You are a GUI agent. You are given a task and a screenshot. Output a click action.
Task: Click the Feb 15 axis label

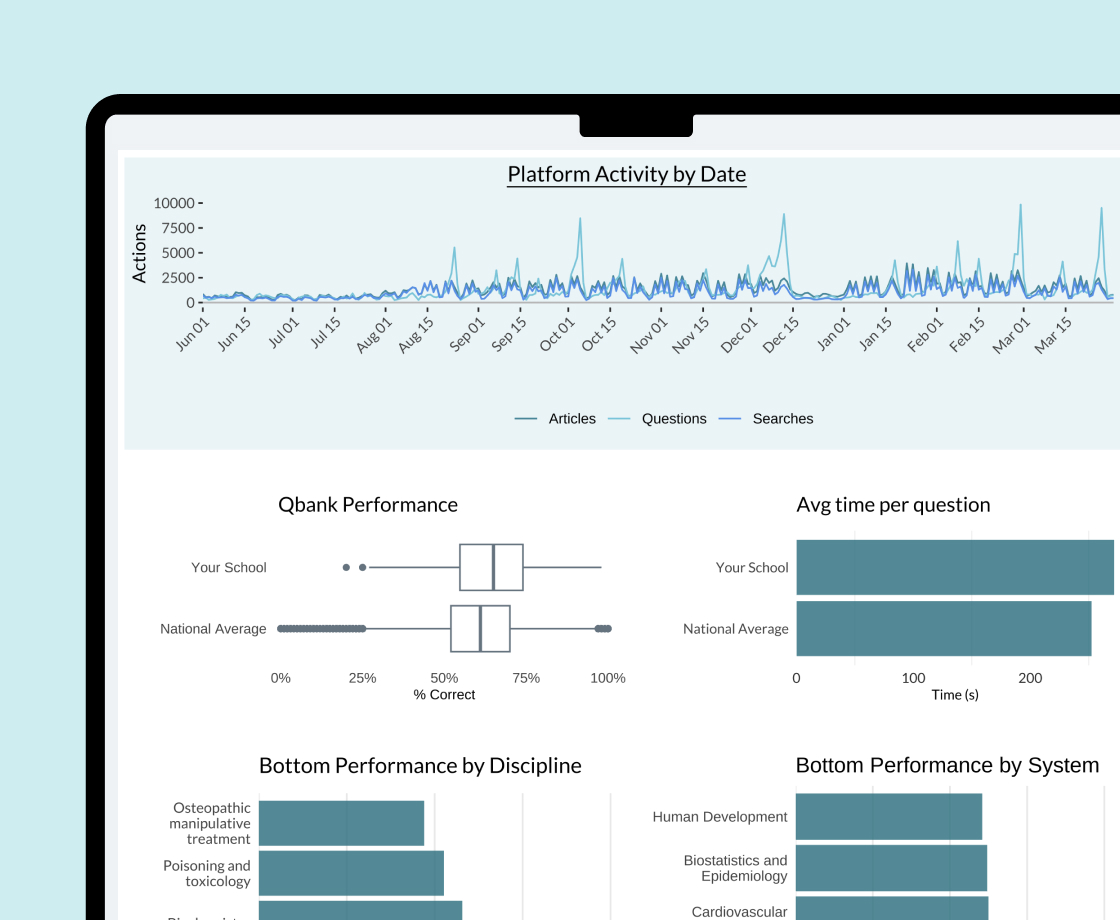(x=966, y=334)
